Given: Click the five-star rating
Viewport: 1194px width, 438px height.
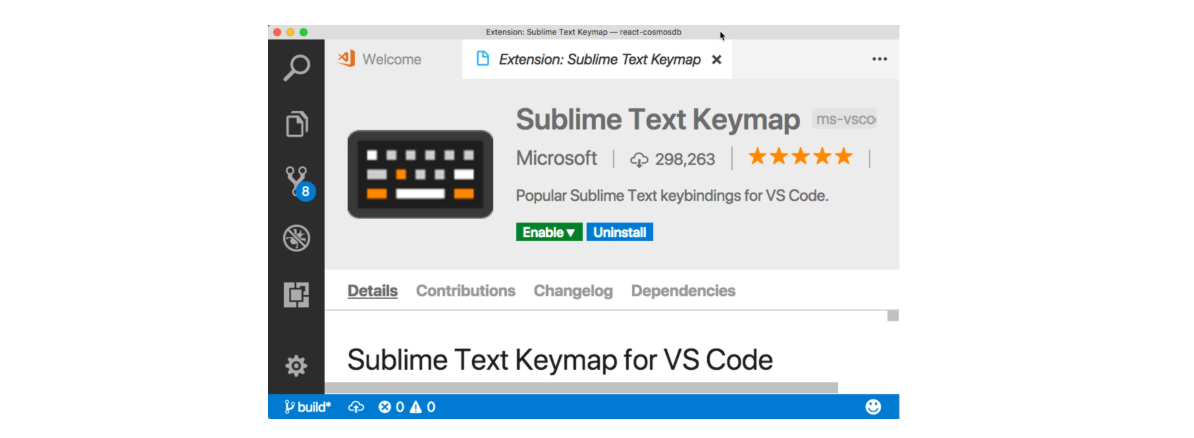Looking at the screenshot, I should tap(800, 158).
